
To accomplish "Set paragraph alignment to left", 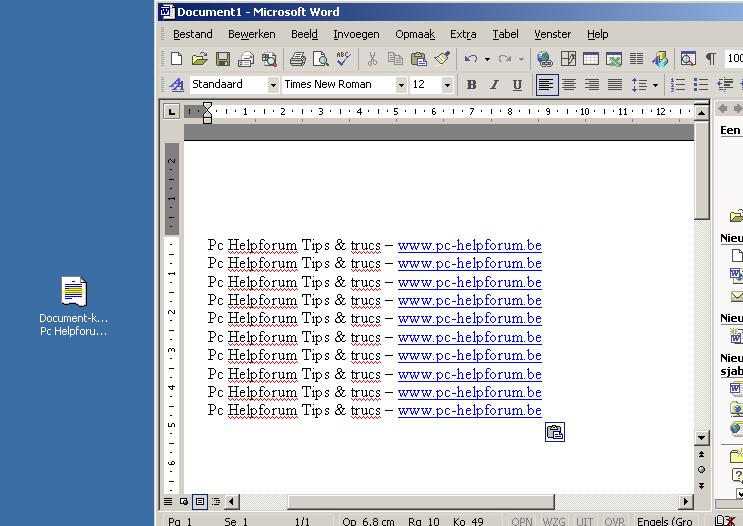I will [x=547, y=85].
